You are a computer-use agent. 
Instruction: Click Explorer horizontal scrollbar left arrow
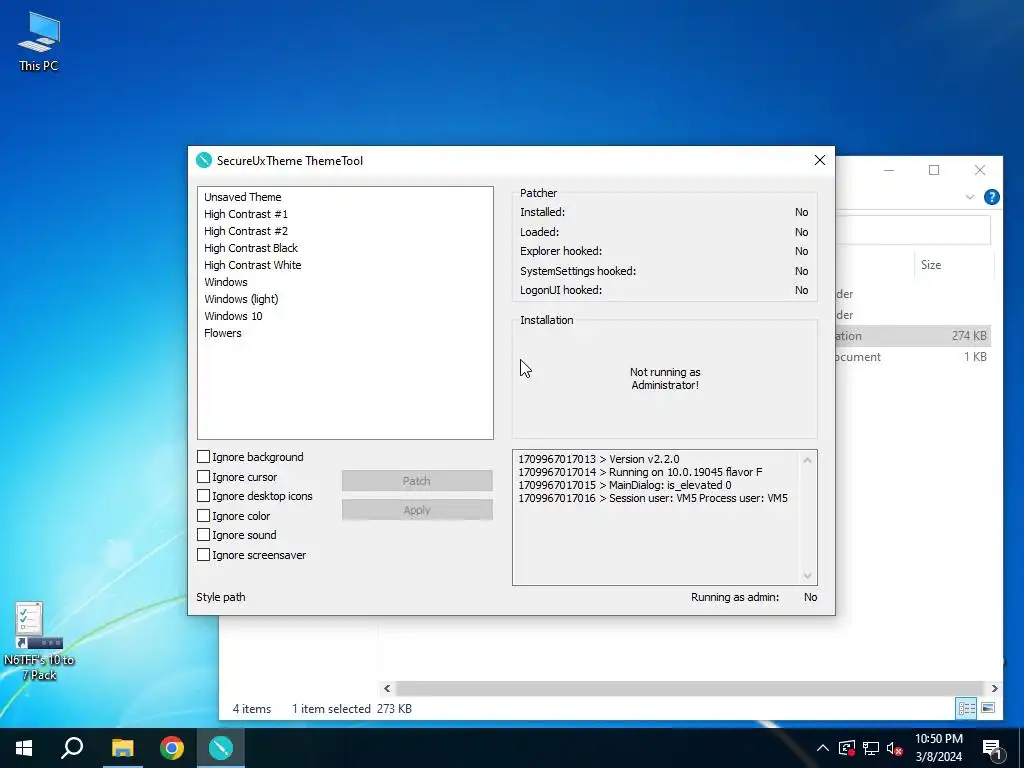pyautogui.click(x=387, y=688)
